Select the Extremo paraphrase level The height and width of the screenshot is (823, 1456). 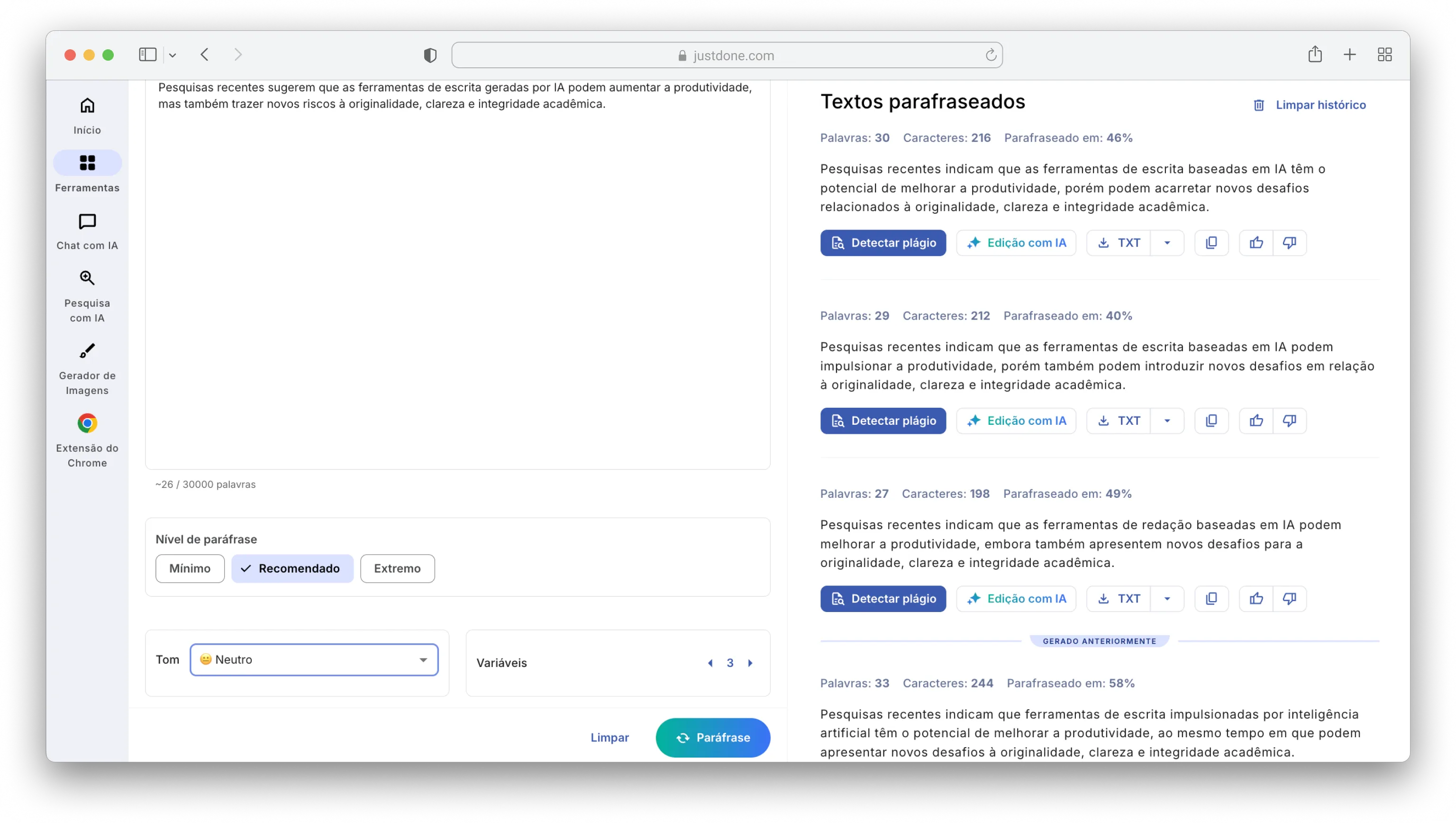tap(397, 568)
